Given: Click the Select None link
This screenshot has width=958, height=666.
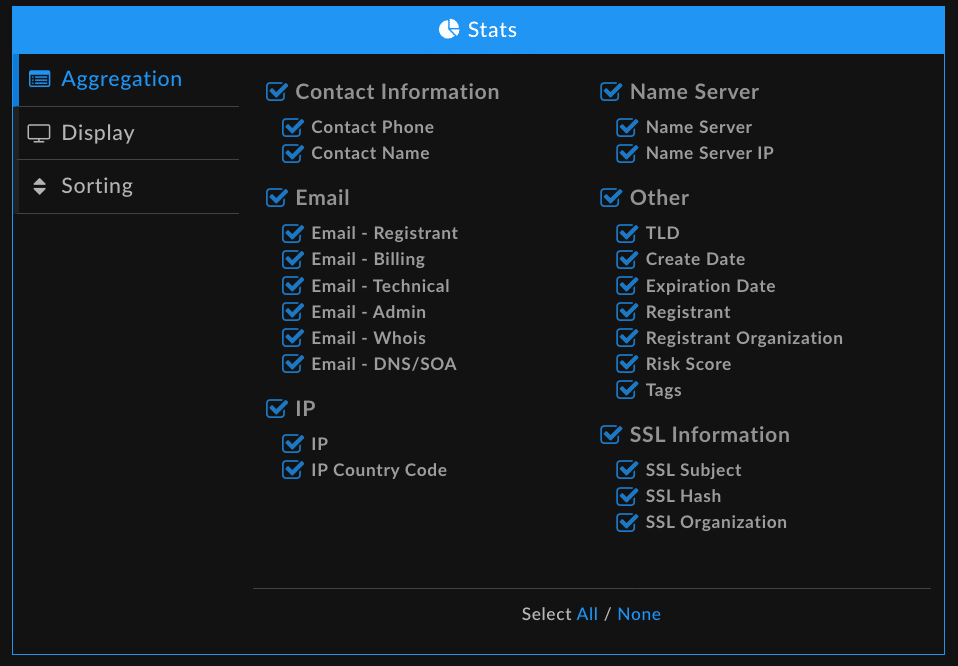Looking at the screenshot, I should [x=639, y=614].
